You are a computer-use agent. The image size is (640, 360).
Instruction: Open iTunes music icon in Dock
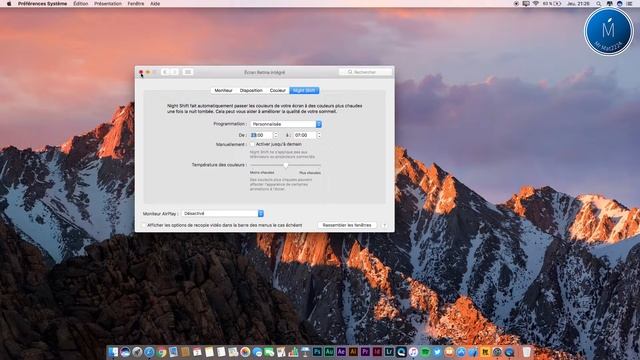413,352
